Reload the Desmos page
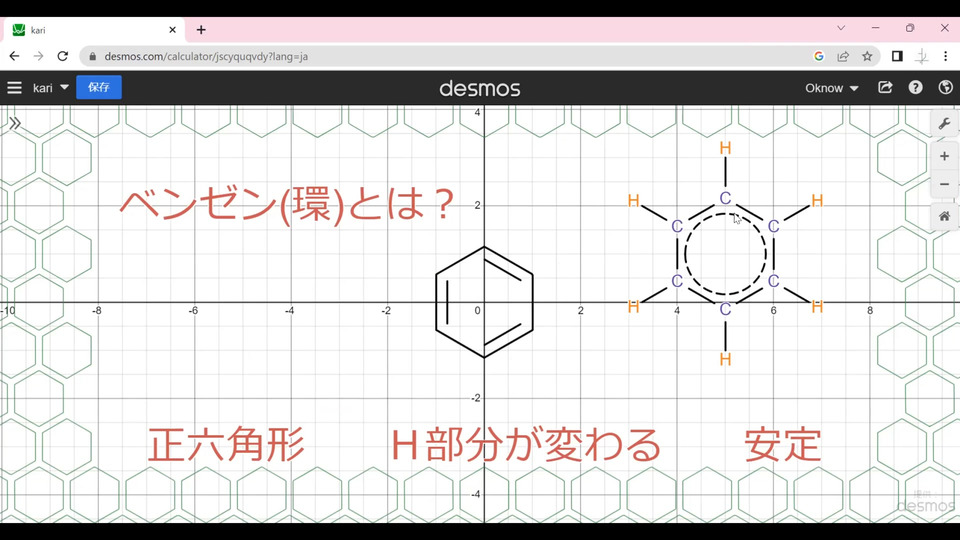This screenshot has width=960, height=540. (62, 56)
